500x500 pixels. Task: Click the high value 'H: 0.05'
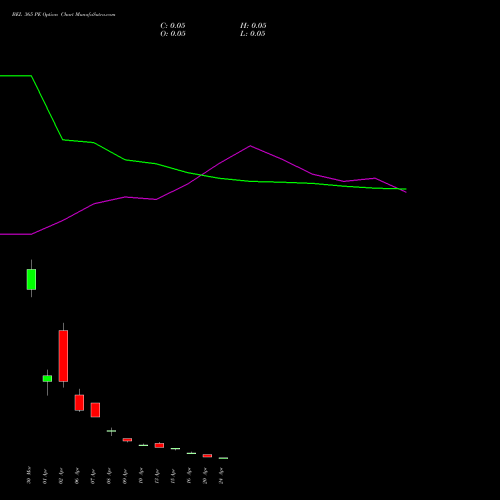coord(253,26)
